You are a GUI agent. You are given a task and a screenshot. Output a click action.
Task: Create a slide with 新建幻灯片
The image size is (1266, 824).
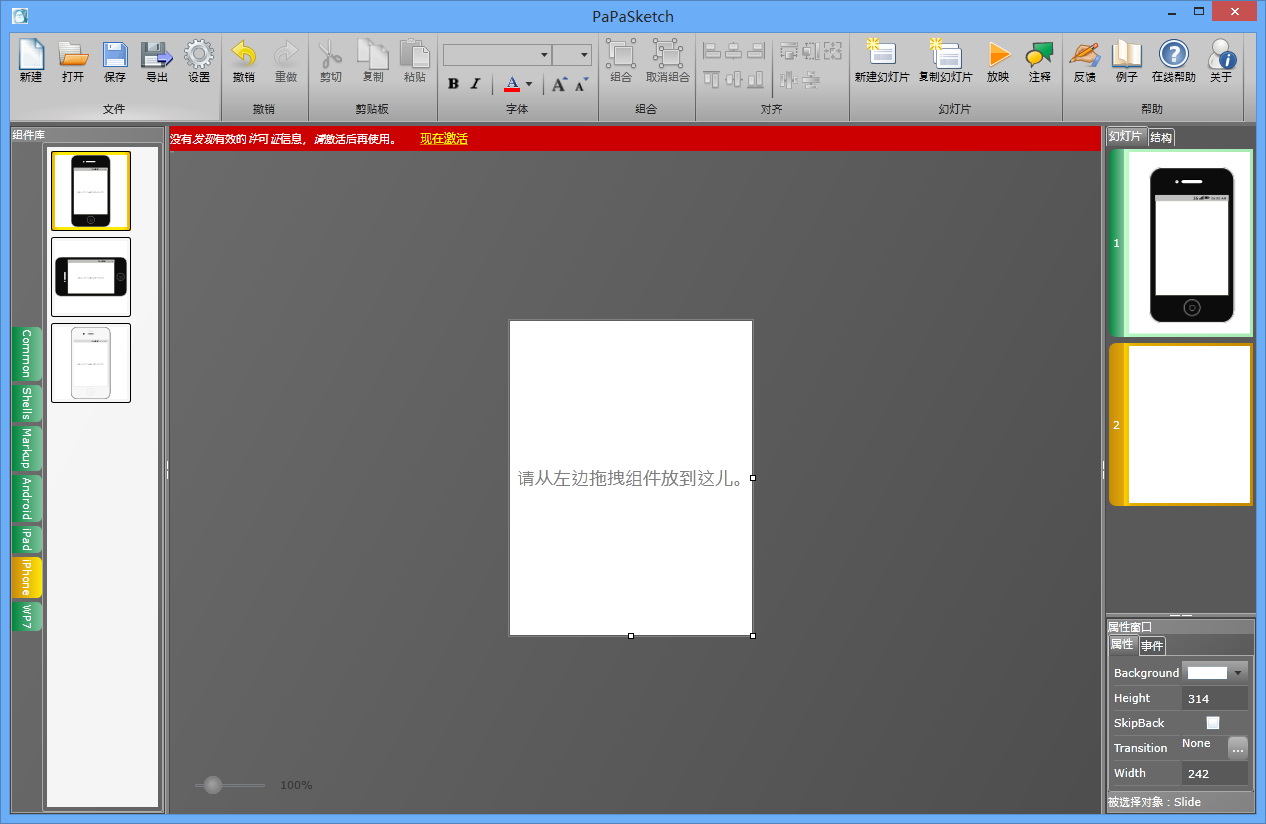click(882, 61)
